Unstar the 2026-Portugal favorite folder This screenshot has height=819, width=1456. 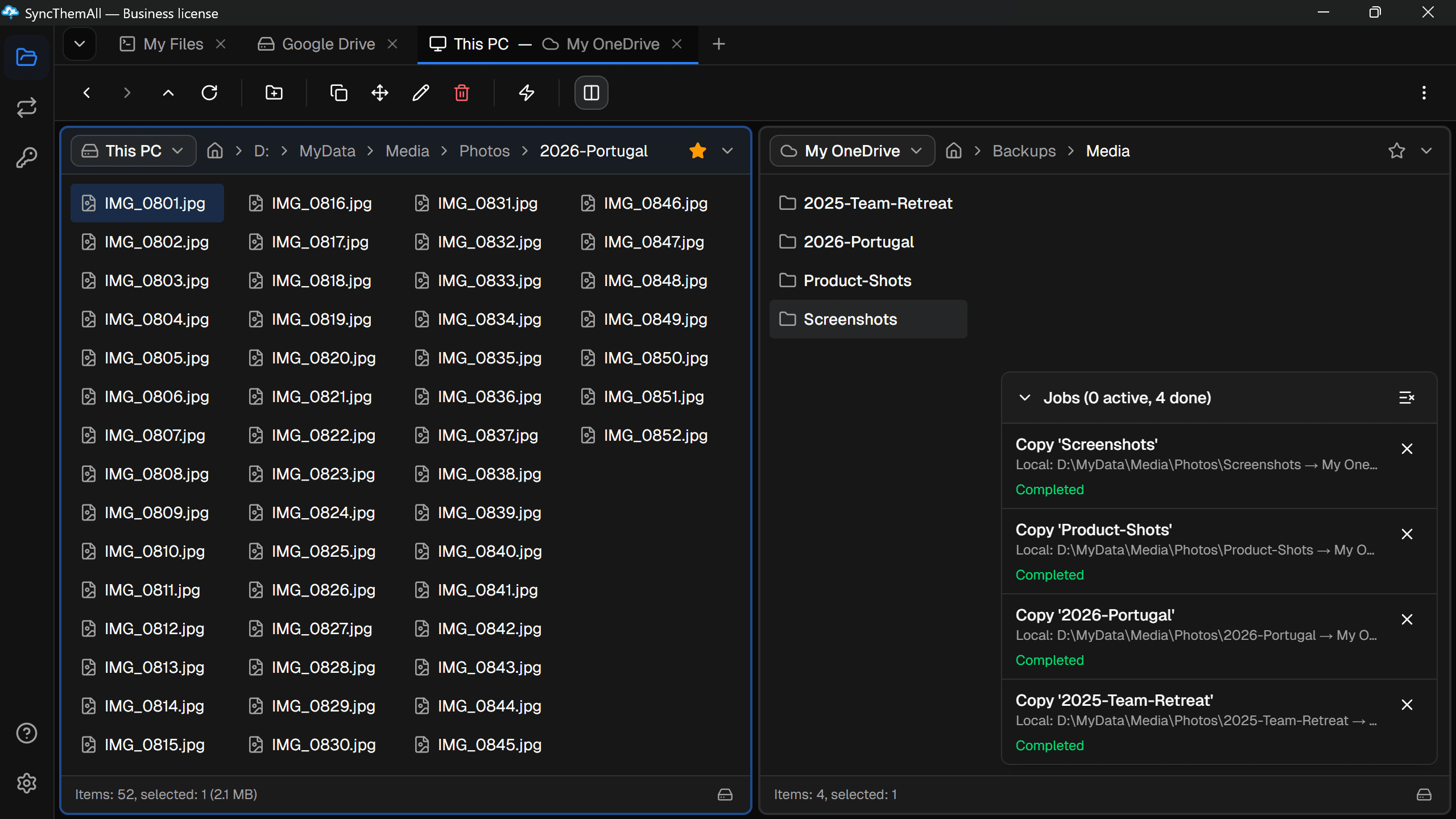pyautogui.click(x=698, y=151)
